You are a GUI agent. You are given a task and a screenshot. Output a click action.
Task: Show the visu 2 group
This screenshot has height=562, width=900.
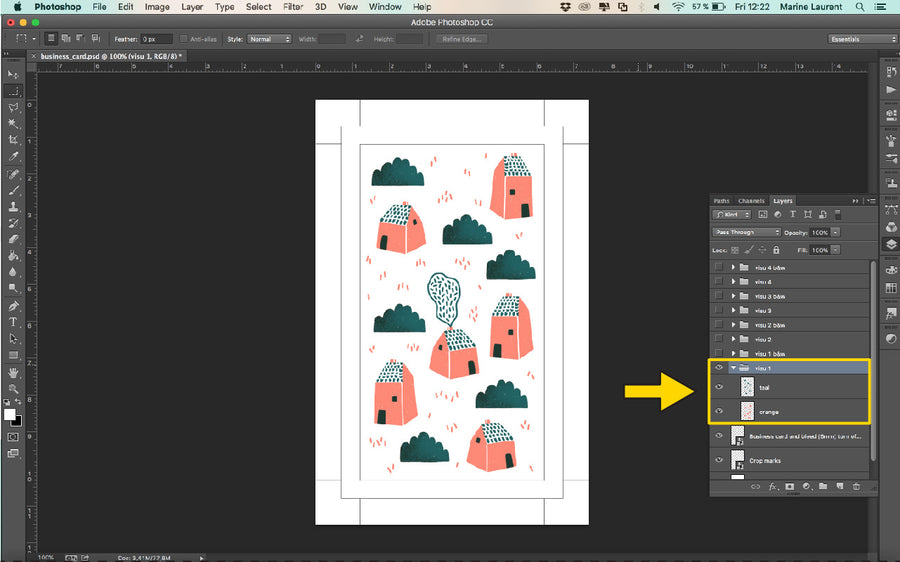click(x=719, y=339)
